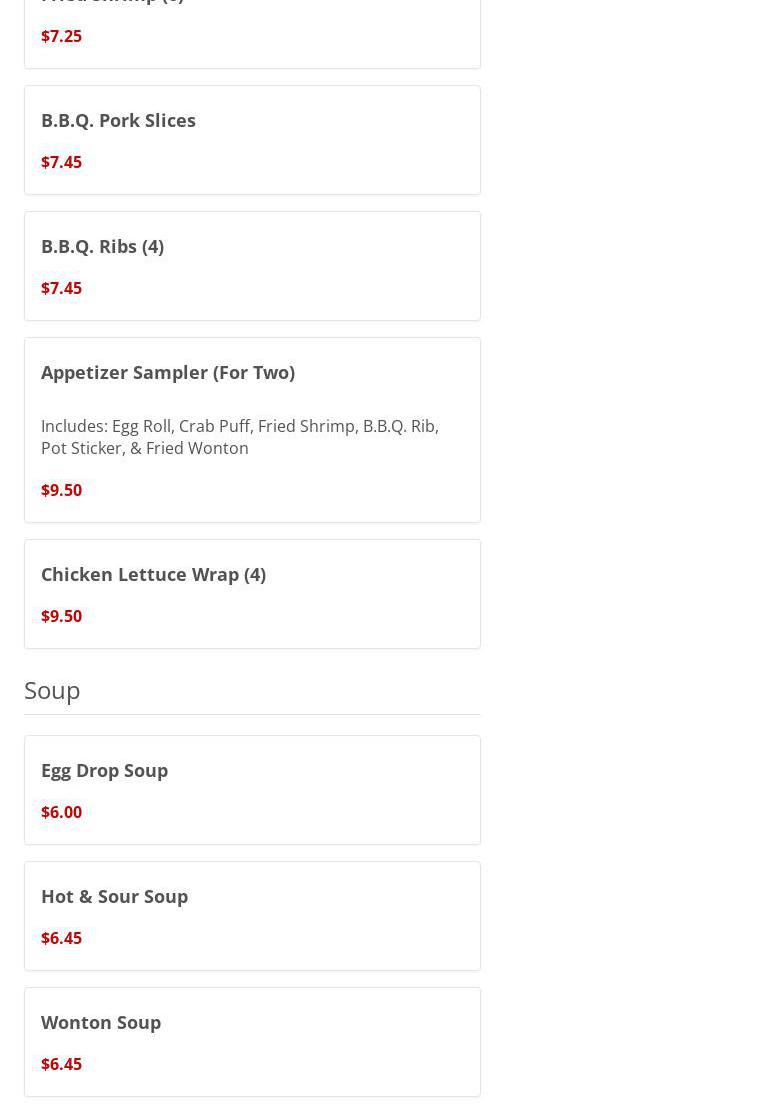Screen dimensions: 770x1105
Task: Select the Hot & Sour Soup item
Action: tap(114, 896)
